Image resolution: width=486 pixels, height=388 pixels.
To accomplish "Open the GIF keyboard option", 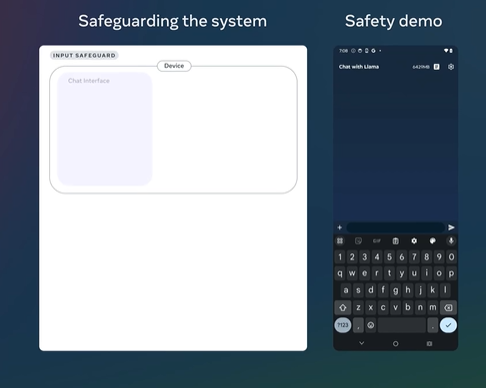I will (x=377, y=241).
